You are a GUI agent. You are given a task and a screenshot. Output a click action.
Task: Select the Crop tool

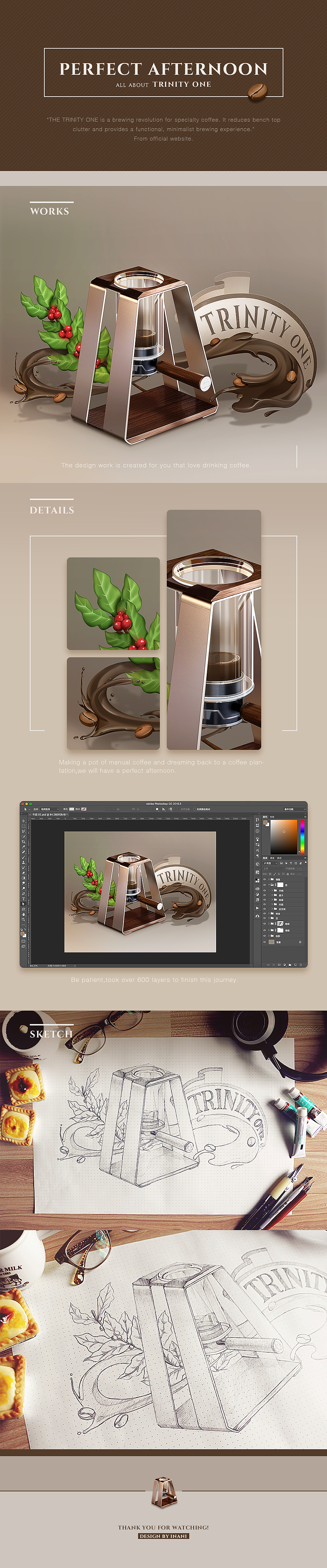coord(24,842)
